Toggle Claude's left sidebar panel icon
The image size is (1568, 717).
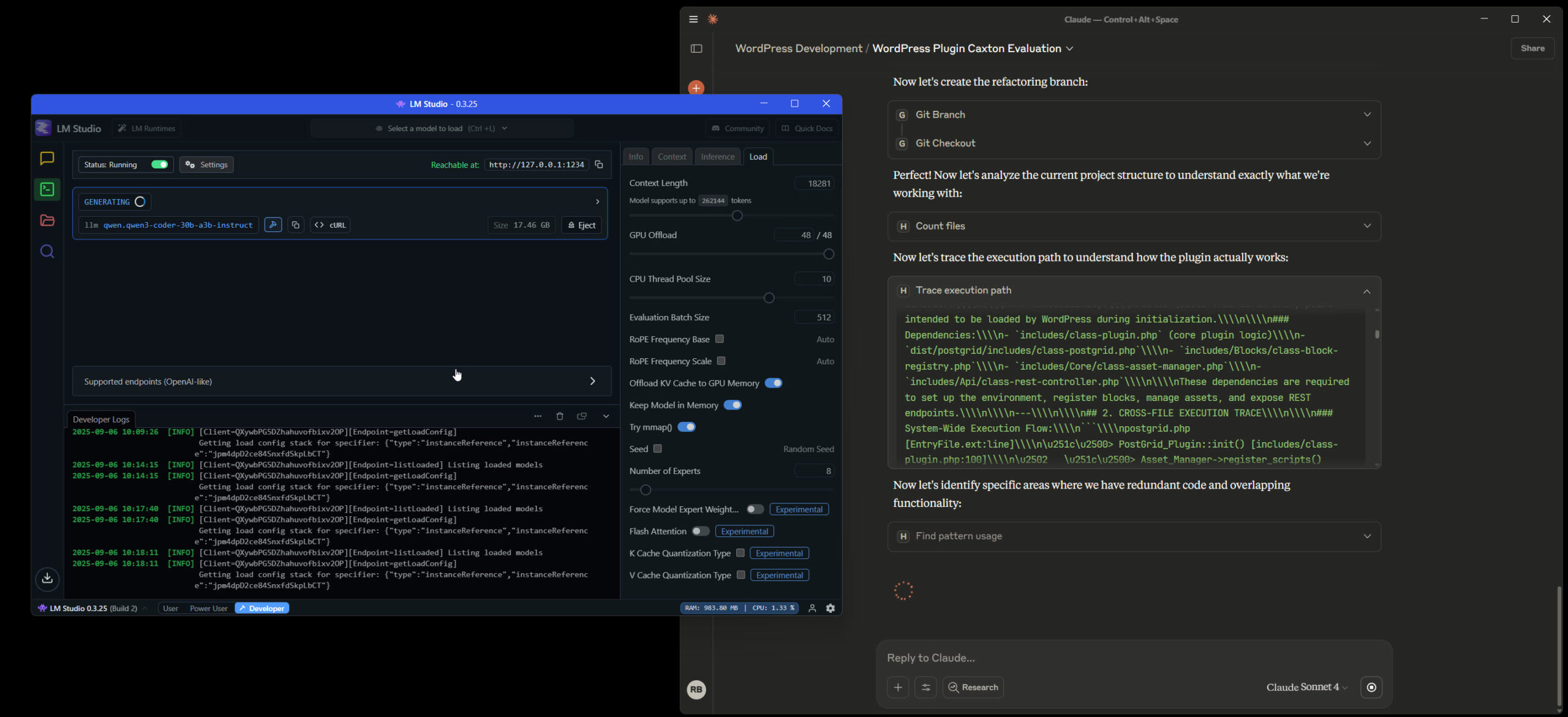696,48
